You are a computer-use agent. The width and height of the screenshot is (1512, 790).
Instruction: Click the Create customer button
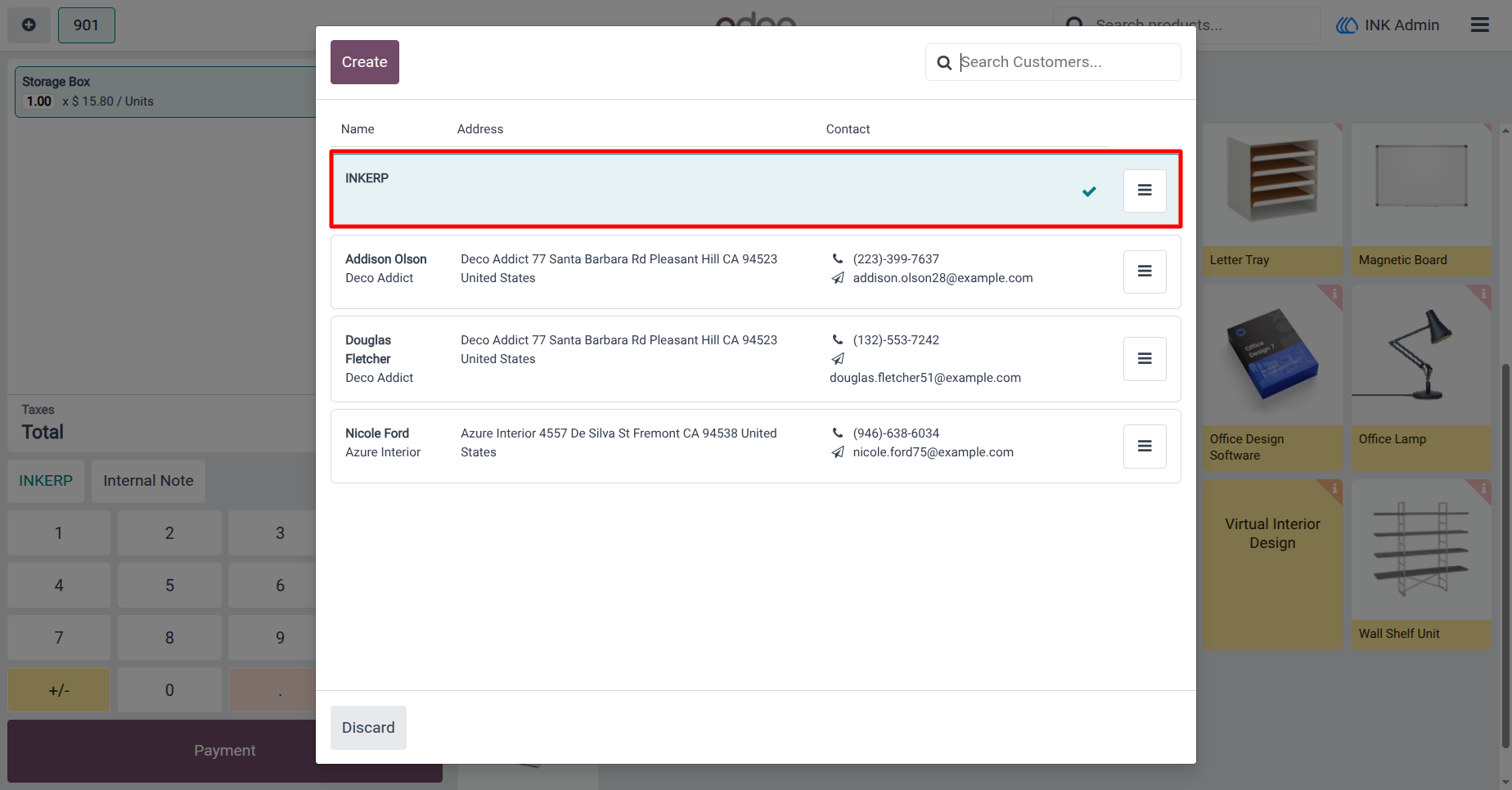coord(365,62)
